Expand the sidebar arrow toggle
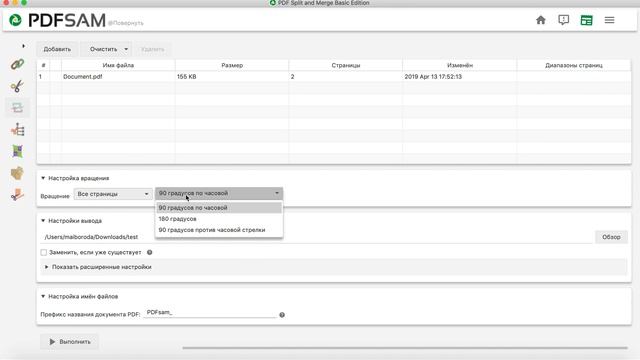 pos(23,46)
